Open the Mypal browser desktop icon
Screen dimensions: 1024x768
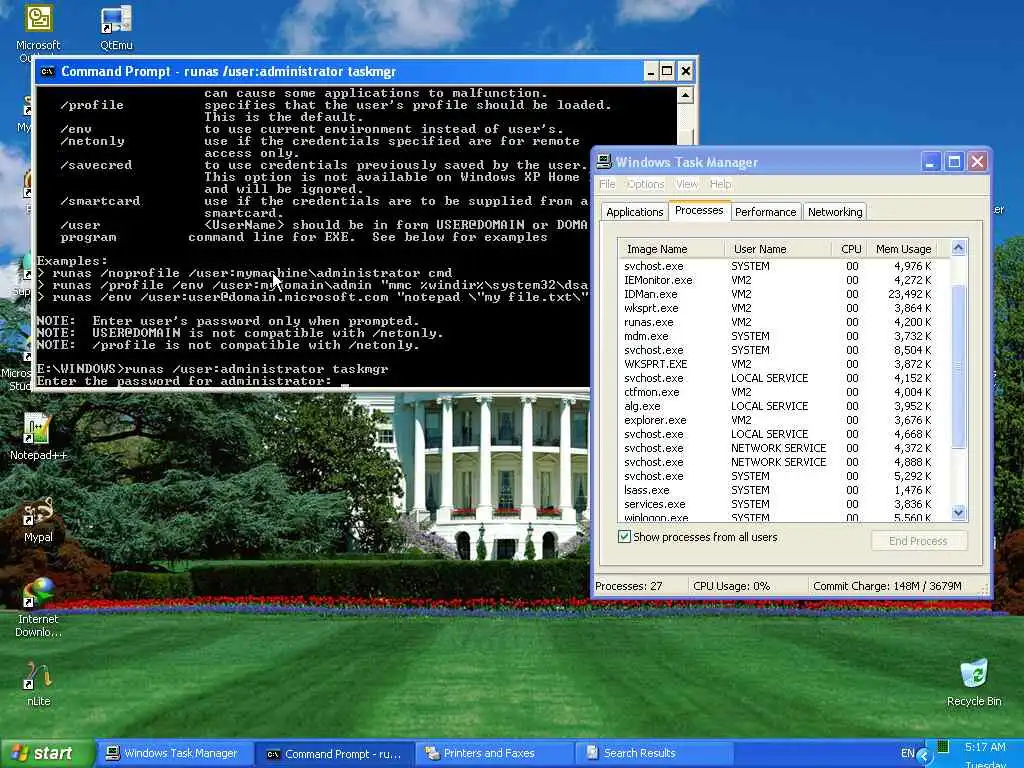(38, 519)
